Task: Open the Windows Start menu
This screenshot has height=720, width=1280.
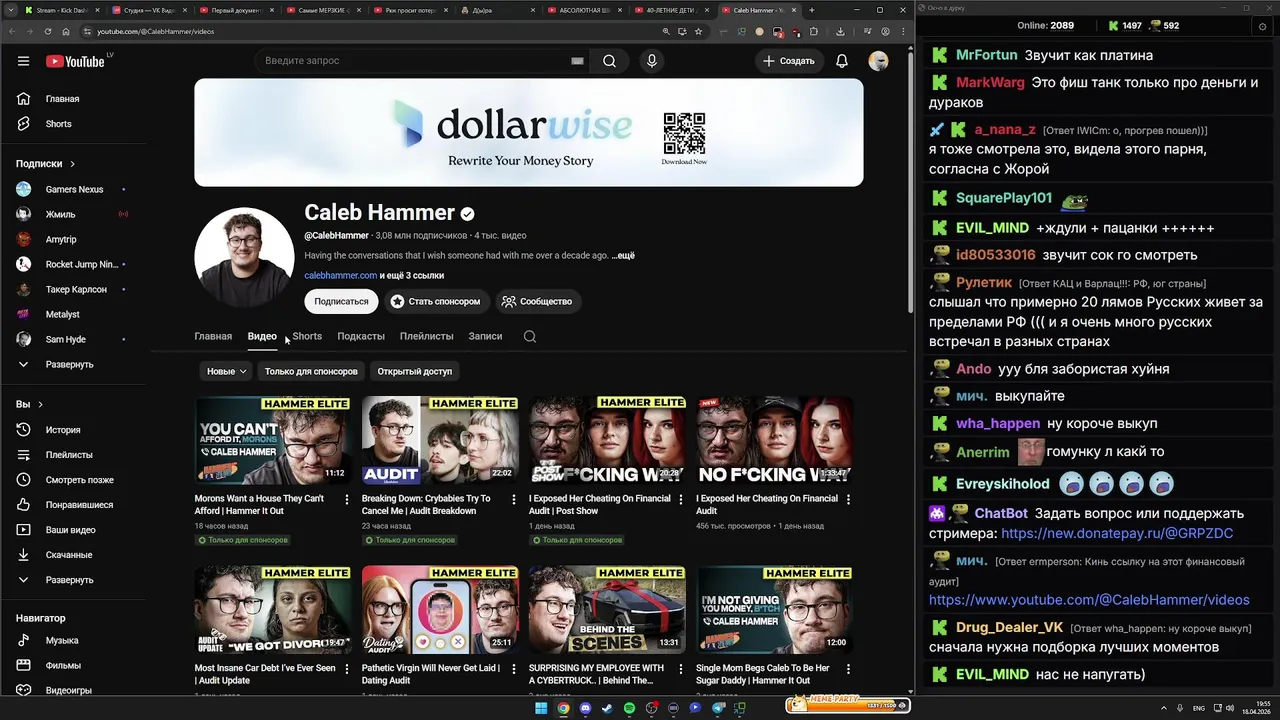Action: click(x=541, y=708)
